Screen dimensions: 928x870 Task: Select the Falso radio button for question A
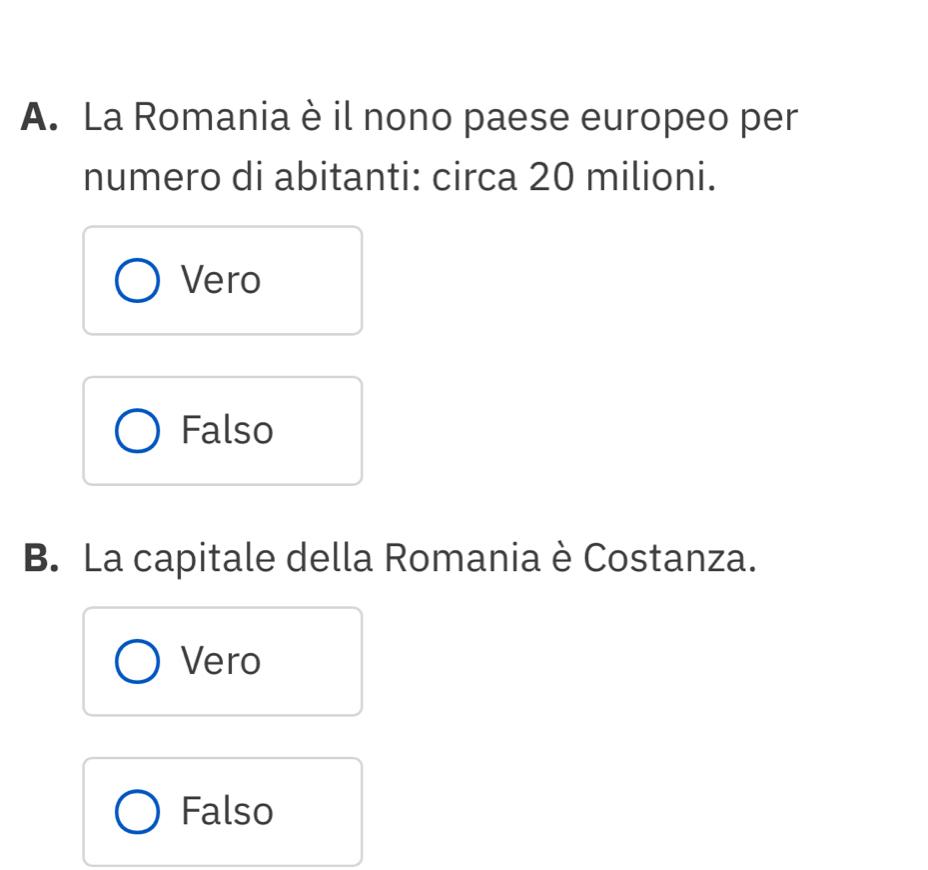coord(137,431)
